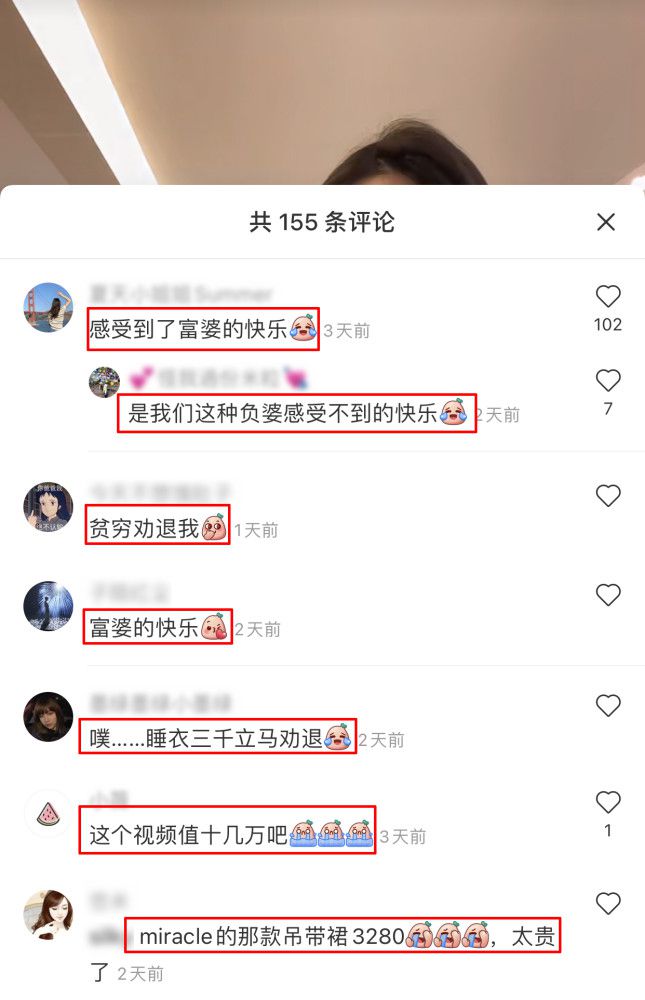Viewport: 645px width, 1000px height.
Task: Open Golden Gate bridge avatar profile
Action: (x=48, y=307)
